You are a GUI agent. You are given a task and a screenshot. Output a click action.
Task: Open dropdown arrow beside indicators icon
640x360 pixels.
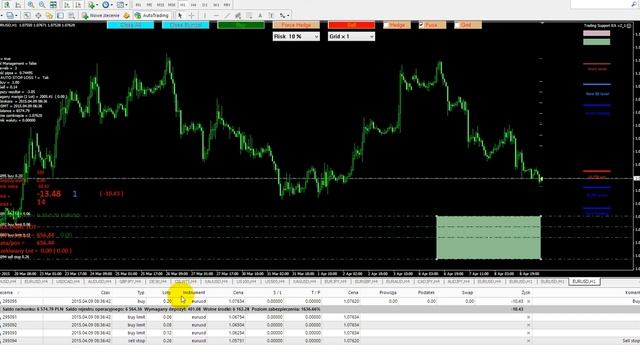[97, 5]
